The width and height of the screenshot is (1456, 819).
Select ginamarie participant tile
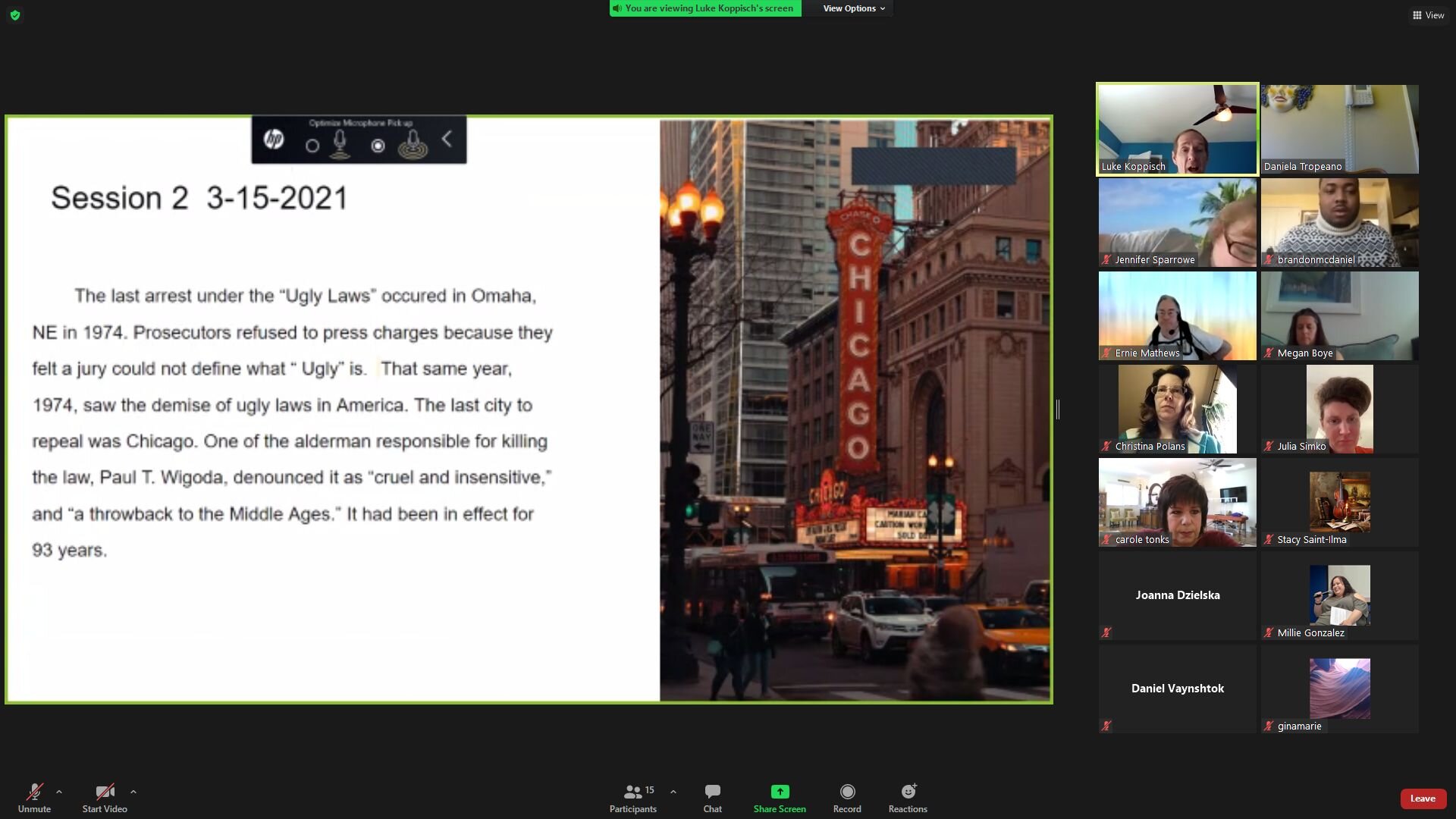[x=1340, y=689]
